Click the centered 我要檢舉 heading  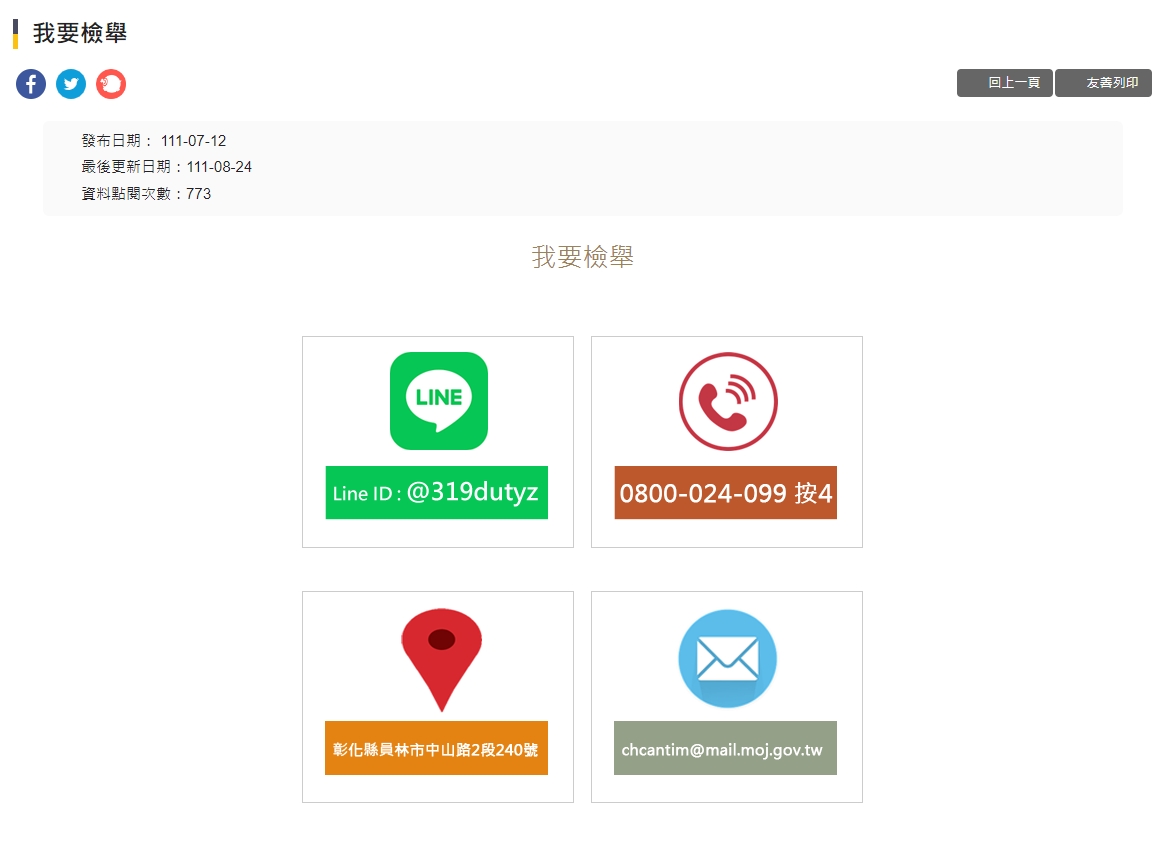(x=583, y=257)
